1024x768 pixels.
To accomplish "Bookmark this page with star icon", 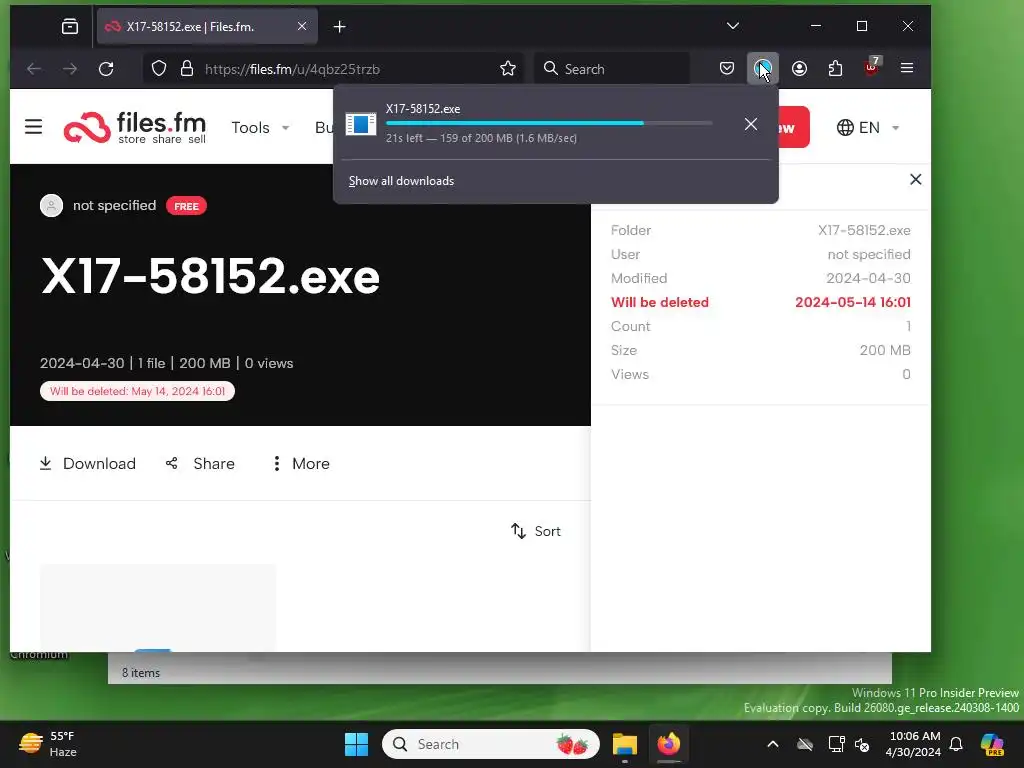I will point(507,69).
